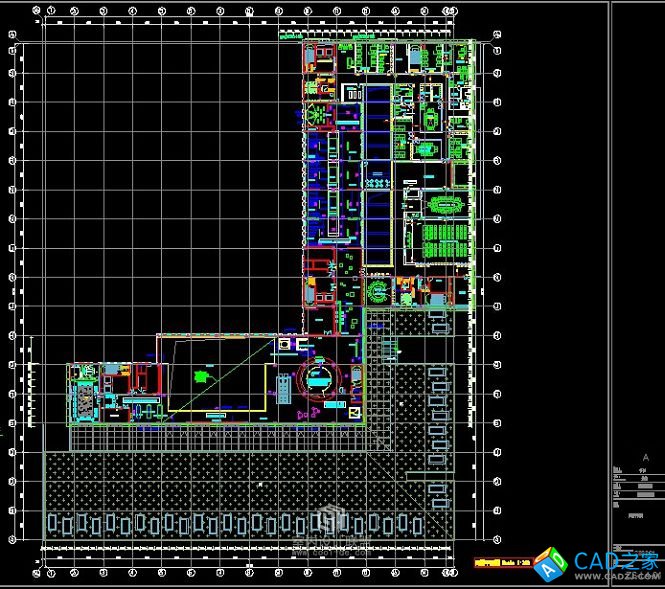Open the www.cadzj.com watermark link
665x589 pixels.
click(x=627, y=576)
